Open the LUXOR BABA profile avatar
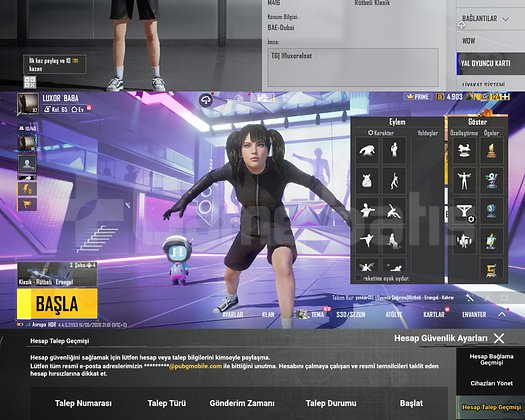The height and width of the screenshot is (420, 525). click(27, 103)
